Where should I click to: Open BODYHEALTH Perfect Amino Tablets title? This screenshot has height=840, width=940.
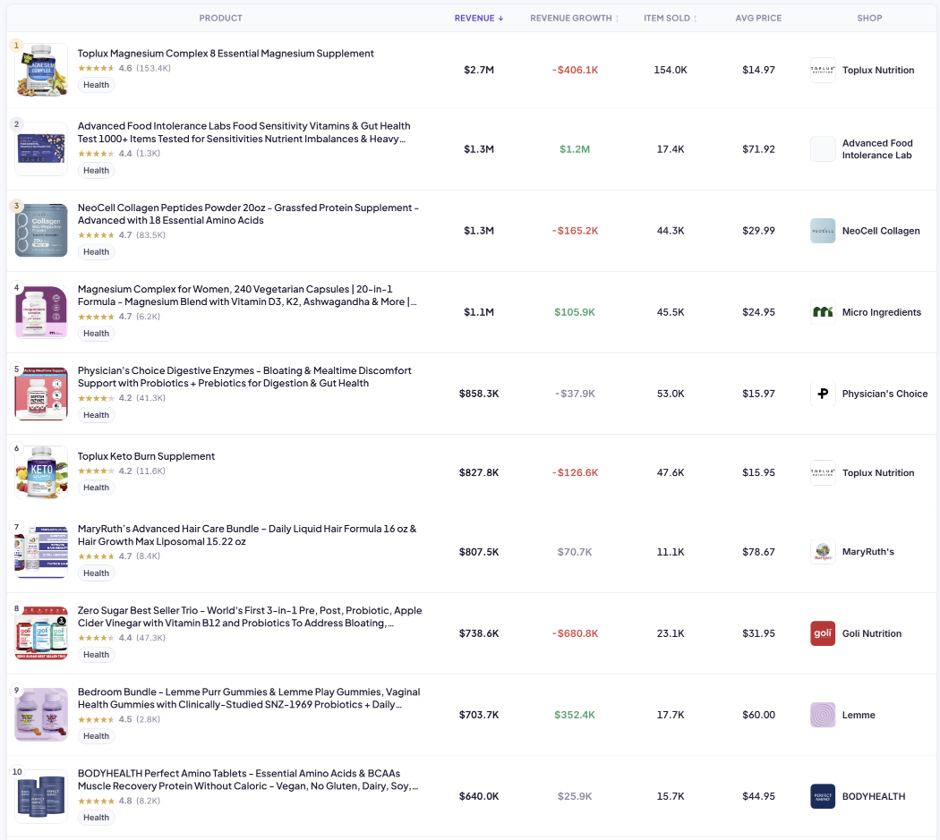[248, 780]
